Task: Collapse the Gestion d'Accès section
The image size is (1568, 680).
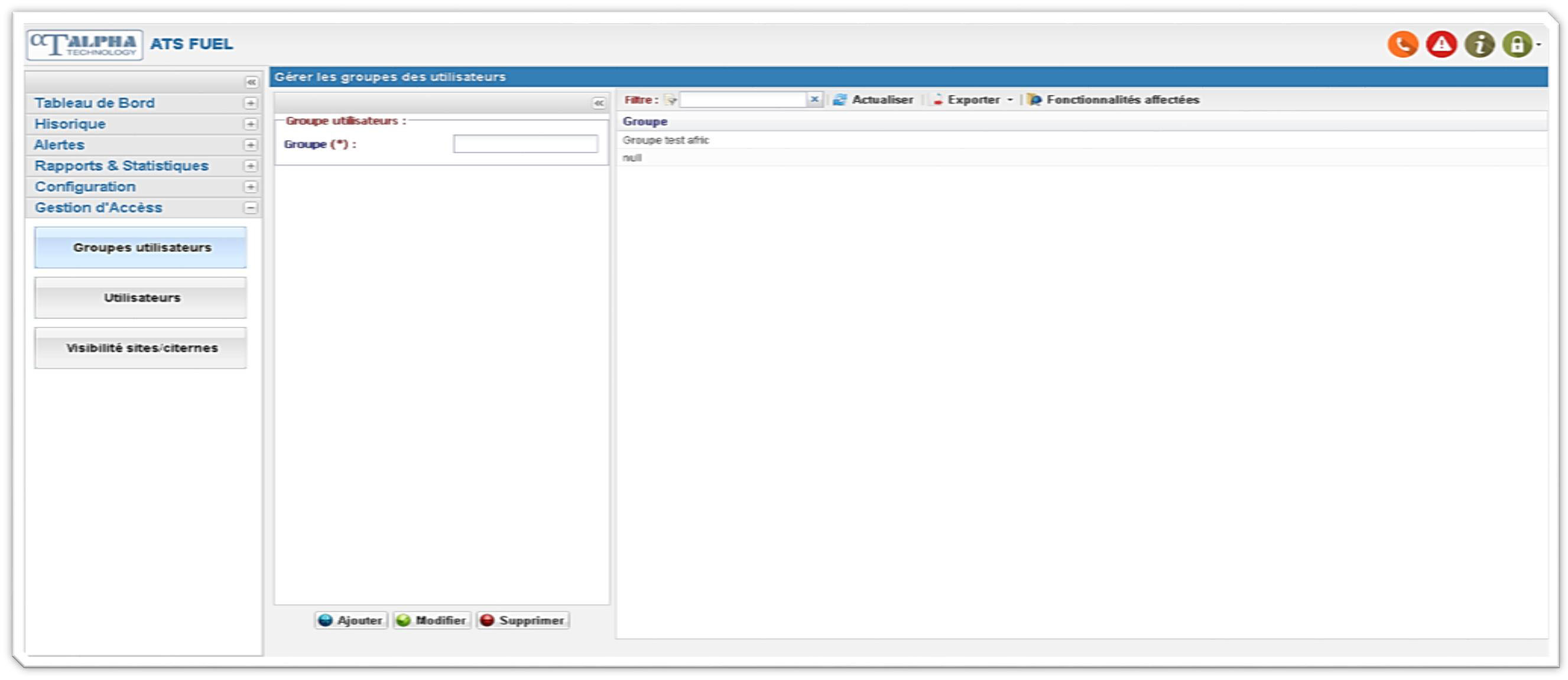Action: point(250,208)
